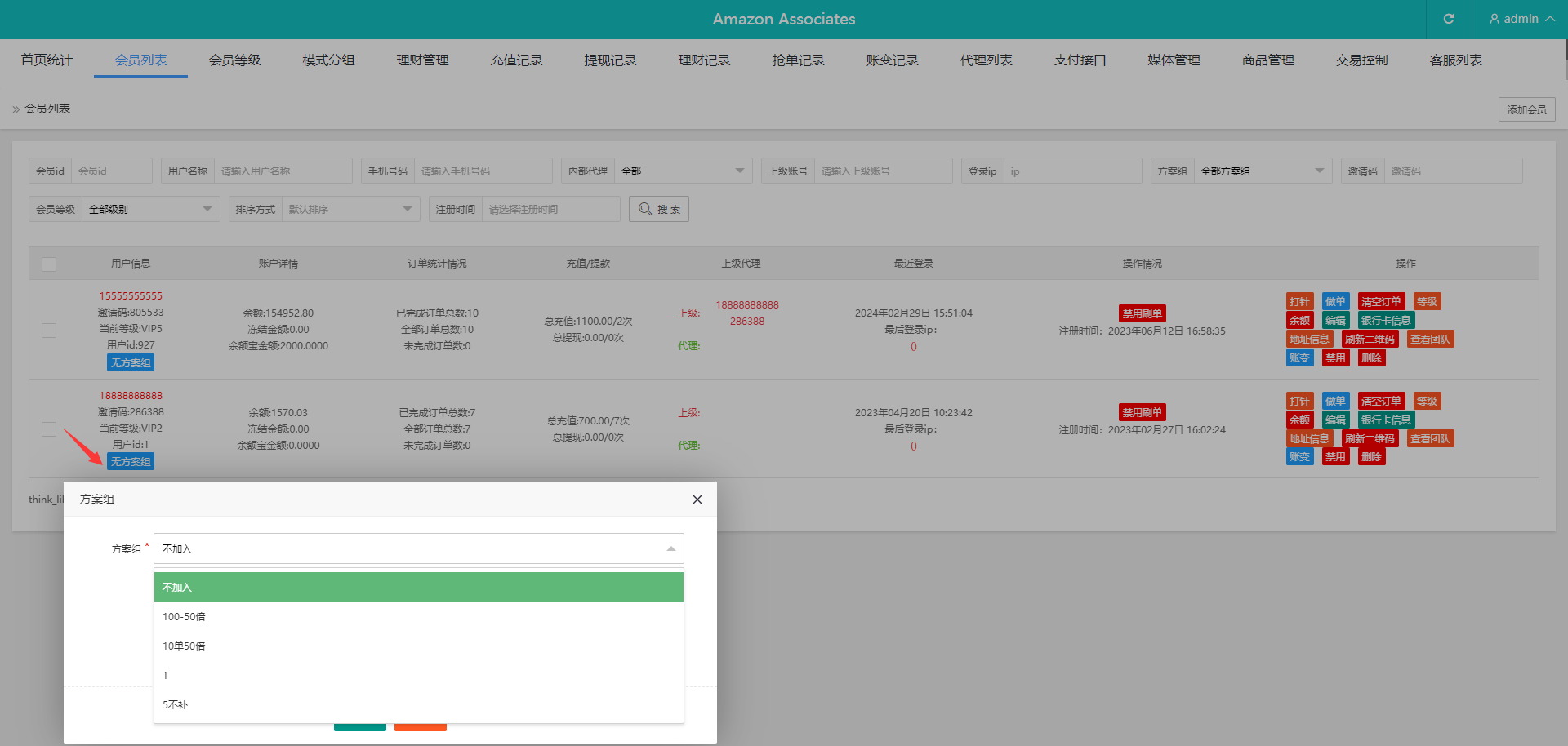Click 银行卡信息 for user 18888888888
This screenshot has height=746, width=1568.
(1385, 420)
